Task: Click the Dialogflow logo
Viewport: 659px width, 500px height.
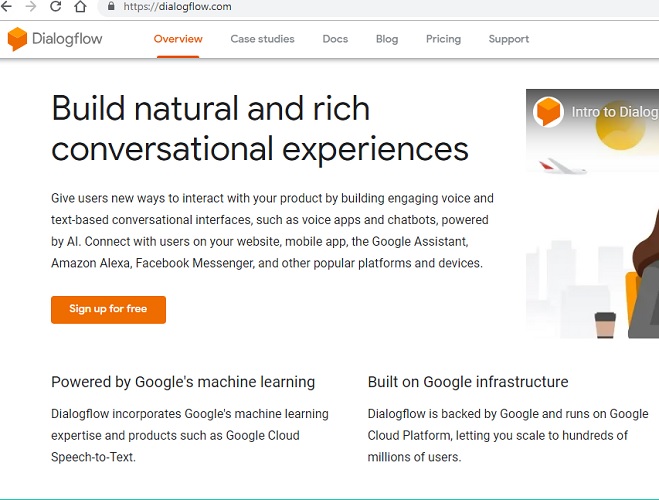Action: click(x=55, y=39)
